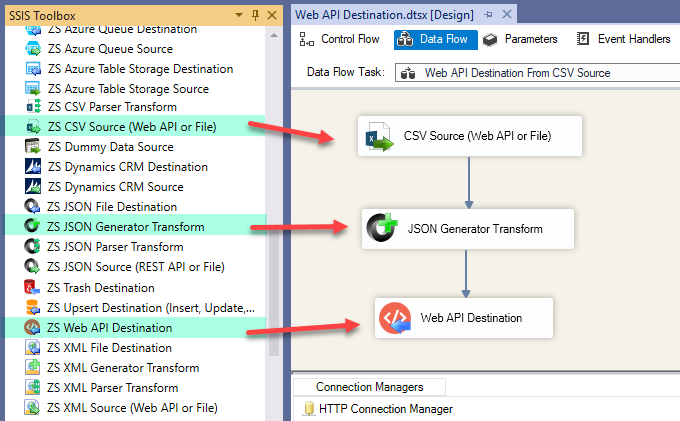Click the ZS Azure Table Storage Source icon
This screenshot has height=421, width=680.
(33, 88)
